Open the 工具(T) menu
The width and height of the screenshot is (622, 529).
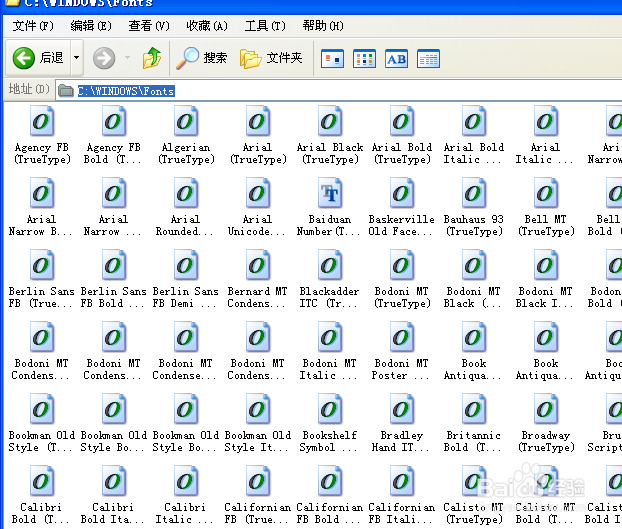pyautogui.click(x=265, y=26)
